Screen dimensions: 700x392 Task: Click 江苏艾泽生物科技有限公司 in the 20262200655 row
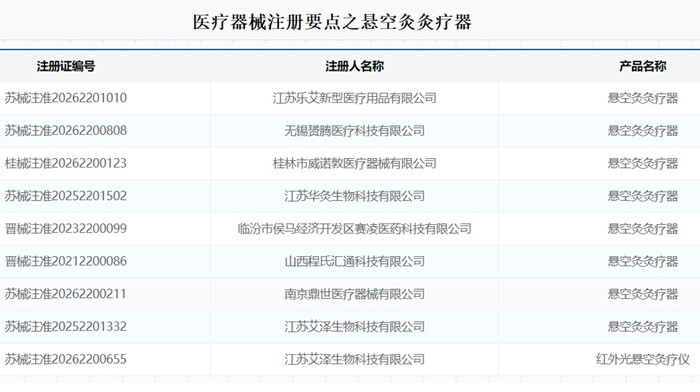coord(354,359)
